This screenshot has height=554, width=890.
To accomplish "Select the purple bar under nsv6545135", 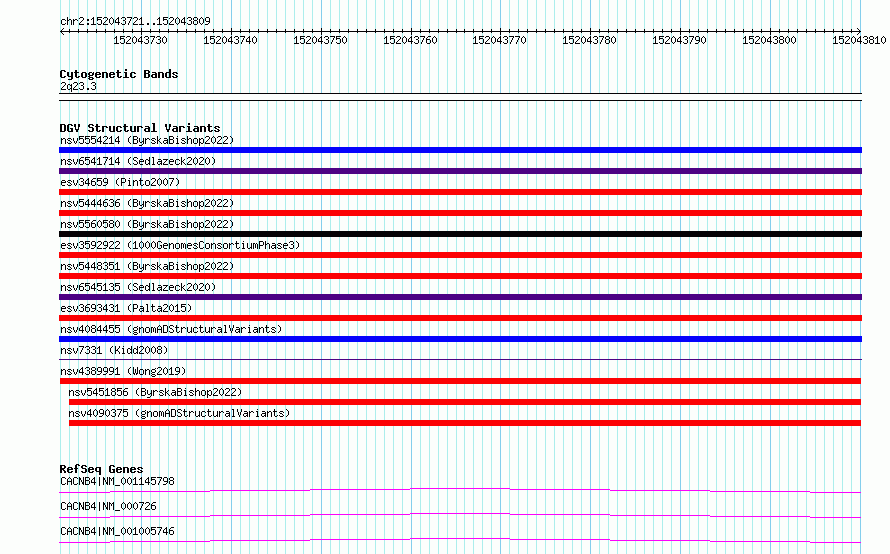I will (x=460, y=297).
